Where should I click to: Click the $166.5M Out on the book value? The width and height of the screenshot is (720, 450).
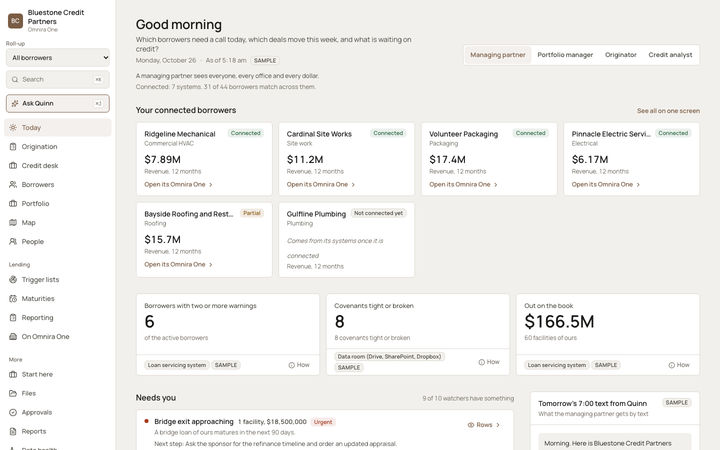click(x=559, y=321)
